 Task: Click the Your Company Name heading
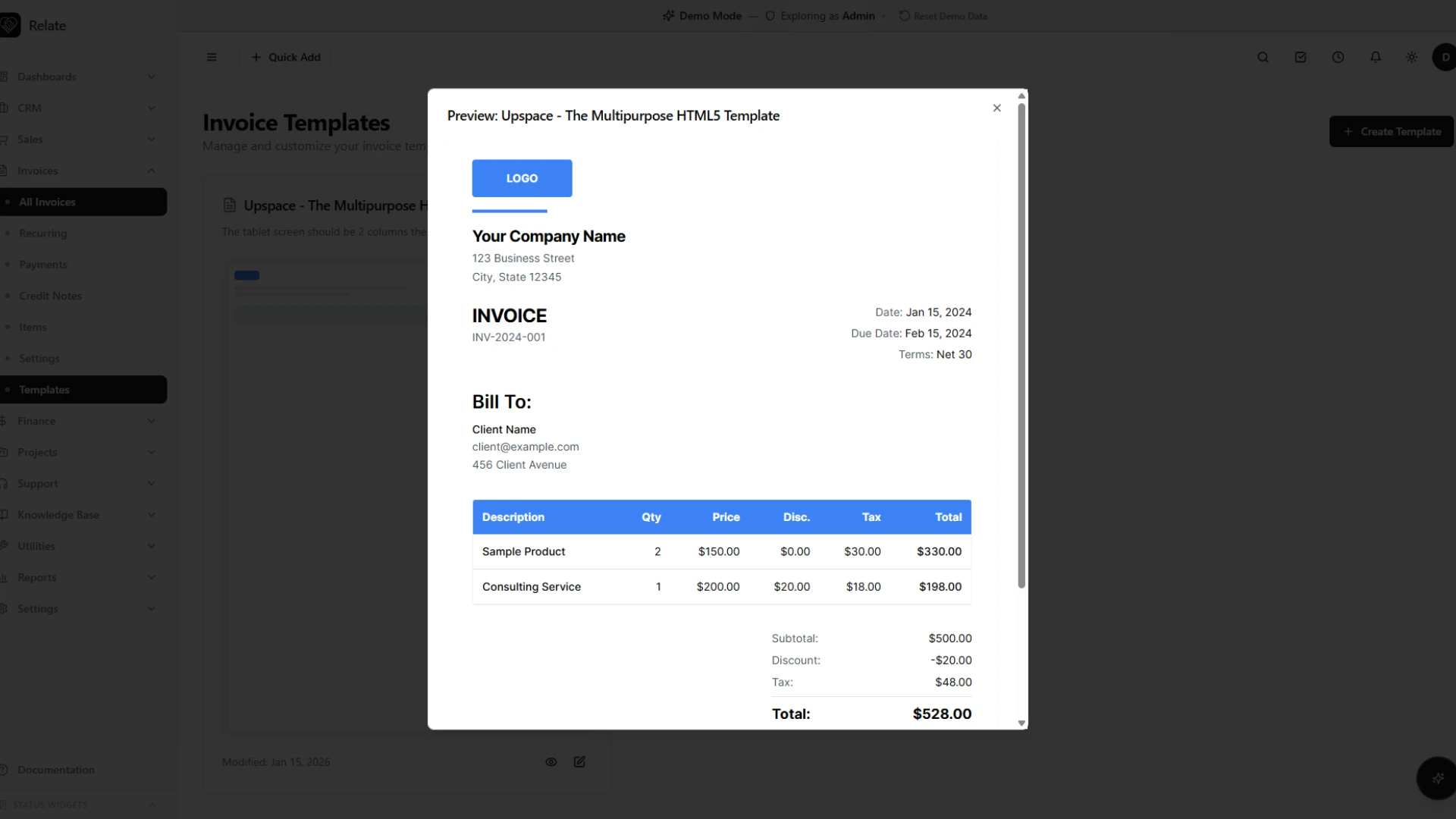[x=548, y=237]
